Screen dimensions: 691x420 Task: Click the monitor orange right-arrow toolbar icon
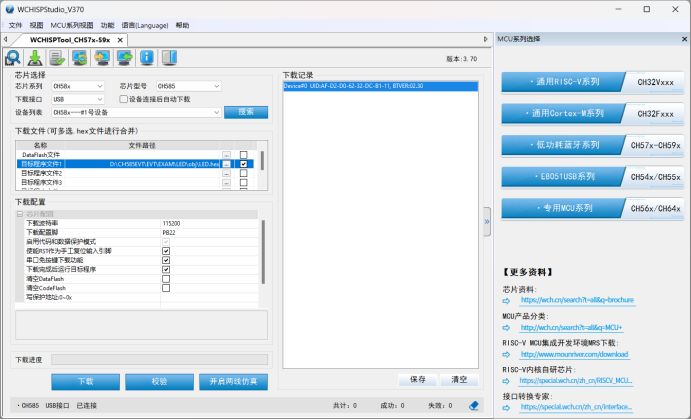[102, 58]
